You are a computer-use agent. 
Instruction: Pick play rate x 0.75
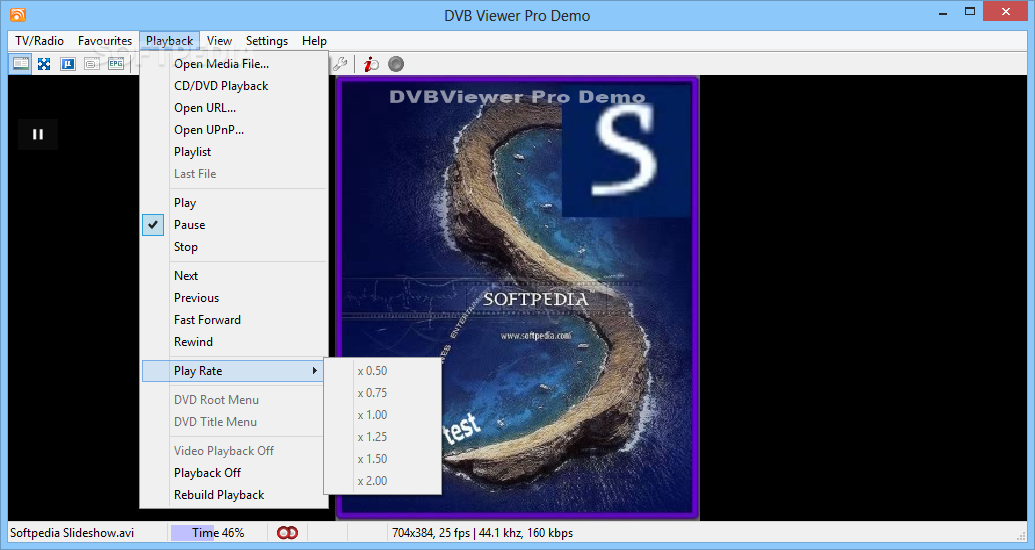[x=382, y=393]
